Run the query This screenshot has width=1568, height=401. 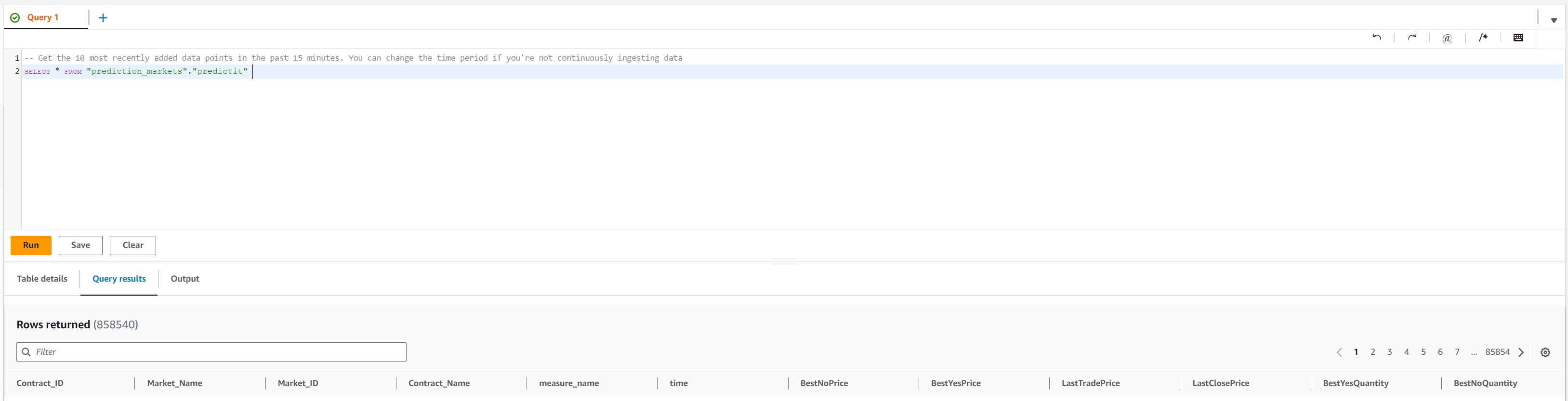(x=31, y=245)
